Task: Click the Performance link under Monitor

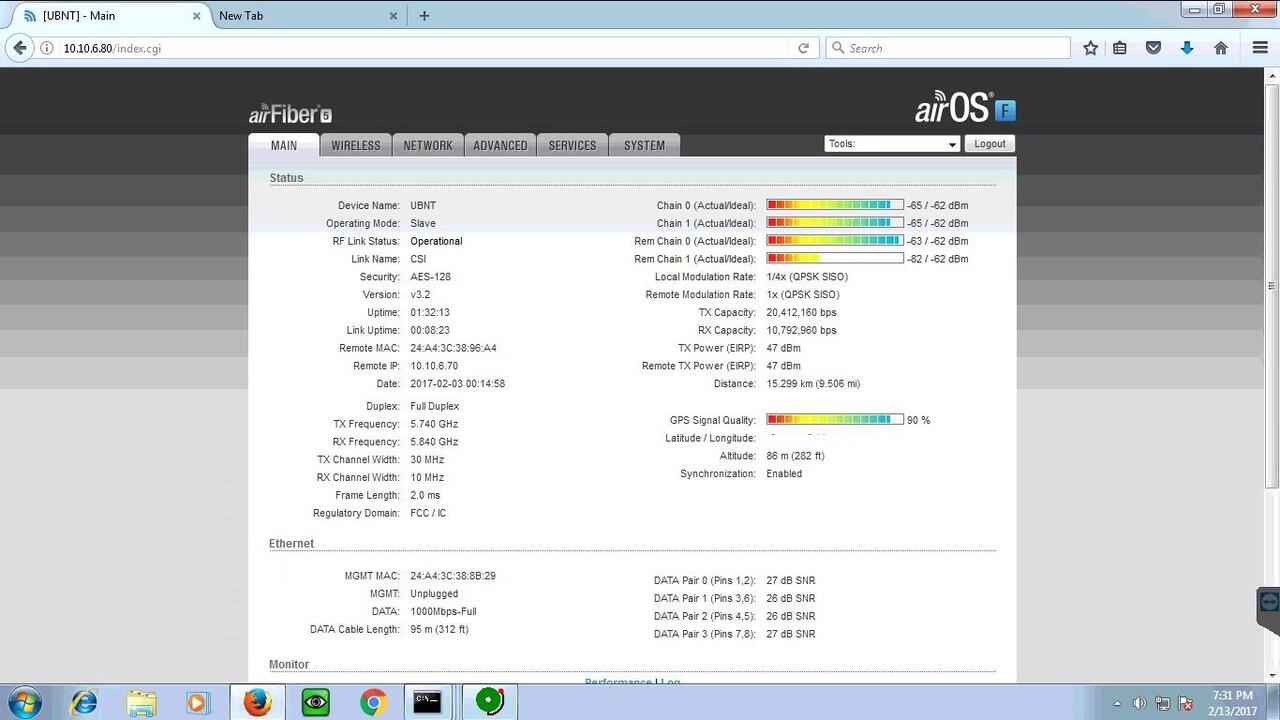Action: 618,682
